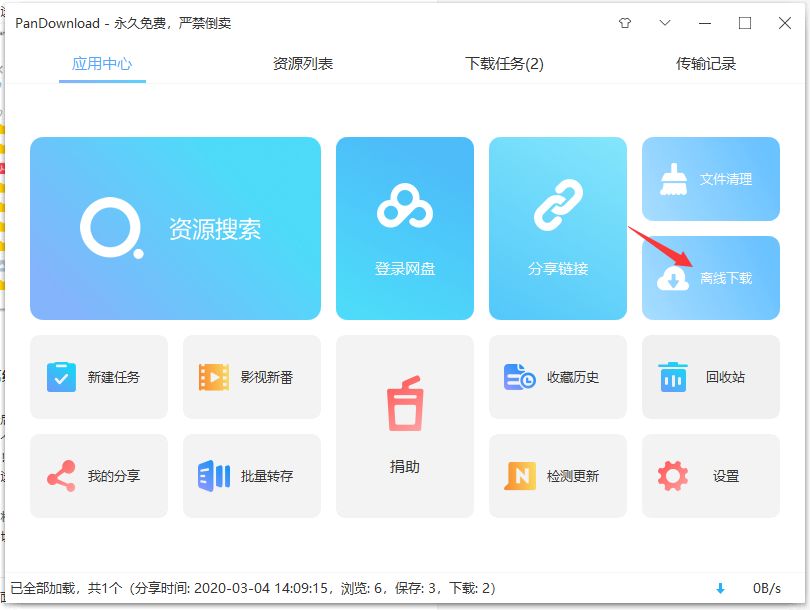The width and height of the screenshot is (810, 610).
Task: Open 我的分享 my shares label
Action: (114, 476)
